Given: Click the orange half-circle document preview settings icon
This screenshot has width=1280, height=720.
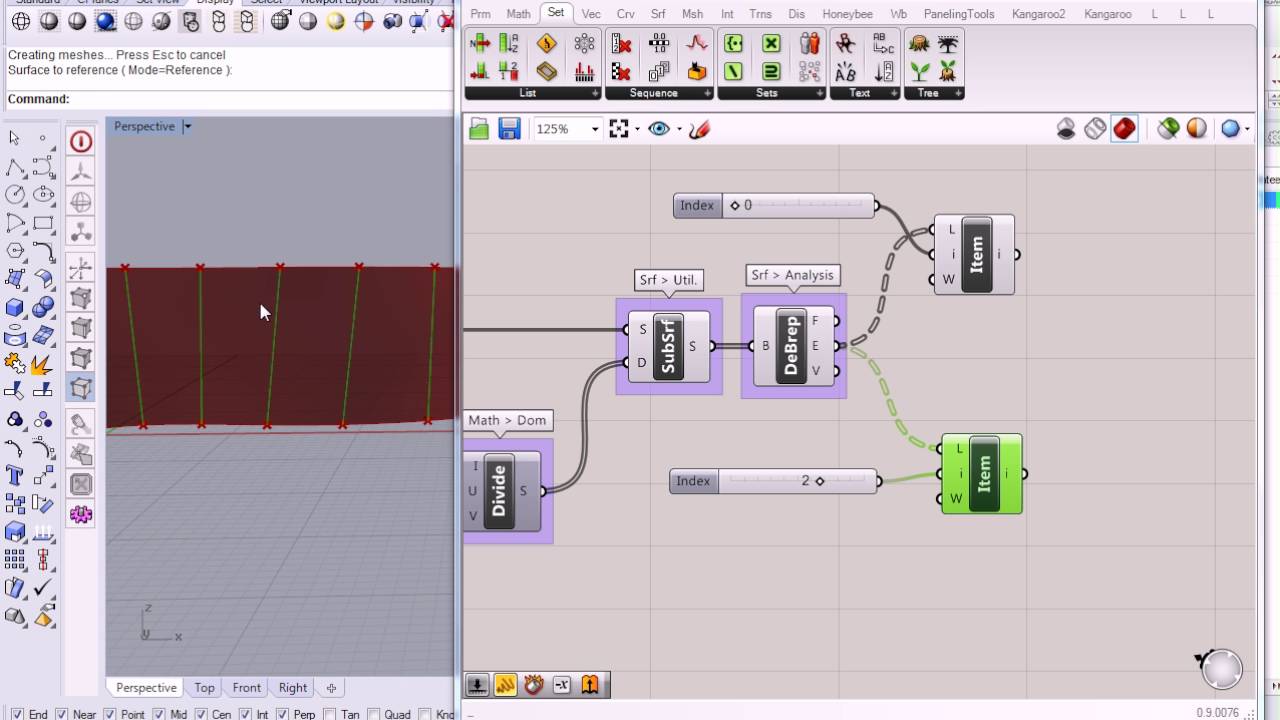Looking at the screenshot, I should 1197,129.
